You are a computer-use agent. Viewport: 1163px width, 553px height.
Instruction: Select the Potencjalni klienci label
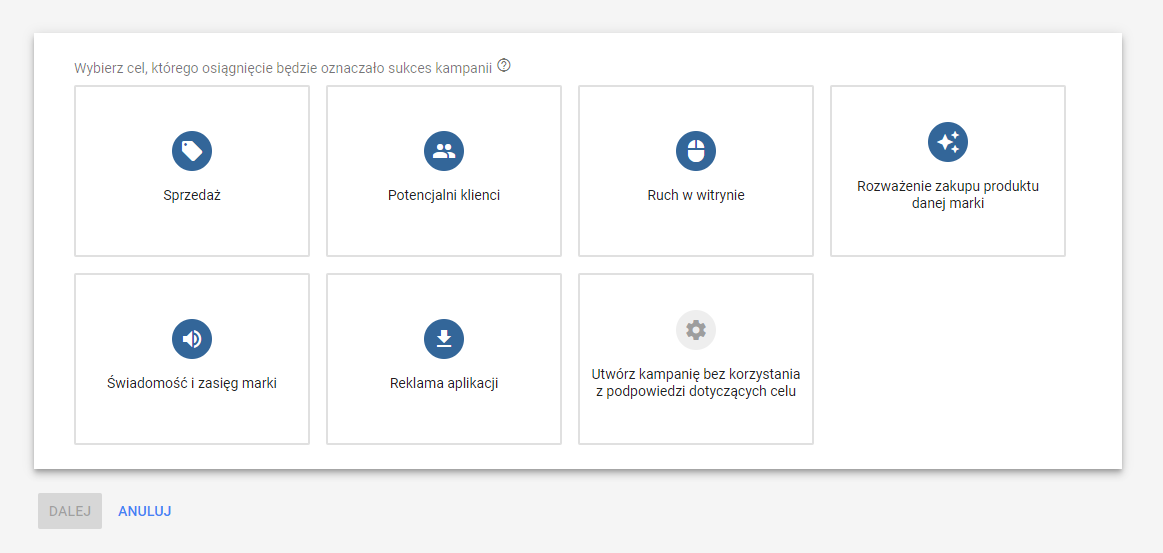[x=444, y=196]
